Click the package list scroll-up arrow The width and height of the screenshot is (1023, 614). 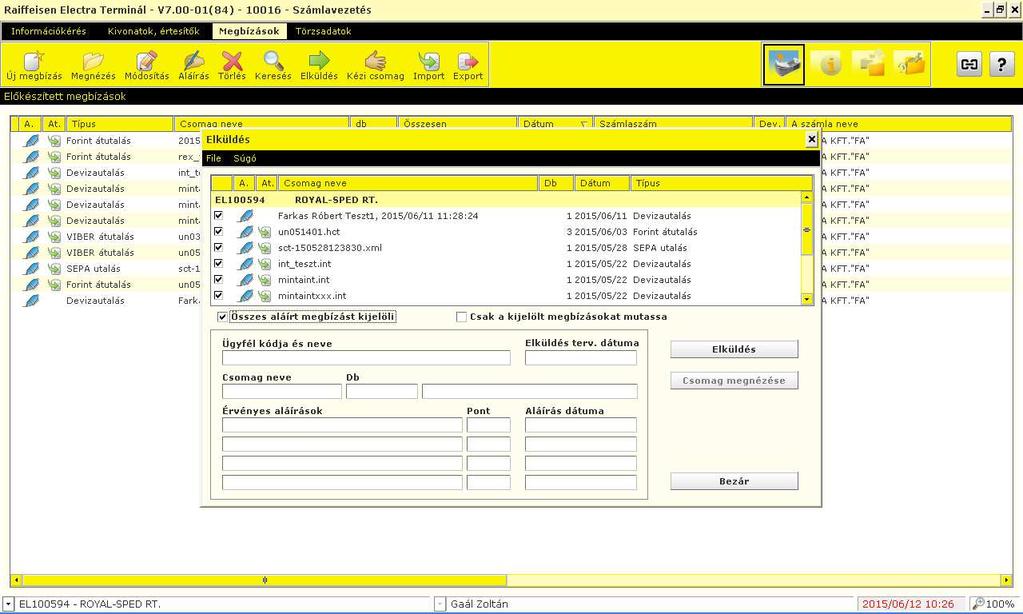[x=807, y=197]
